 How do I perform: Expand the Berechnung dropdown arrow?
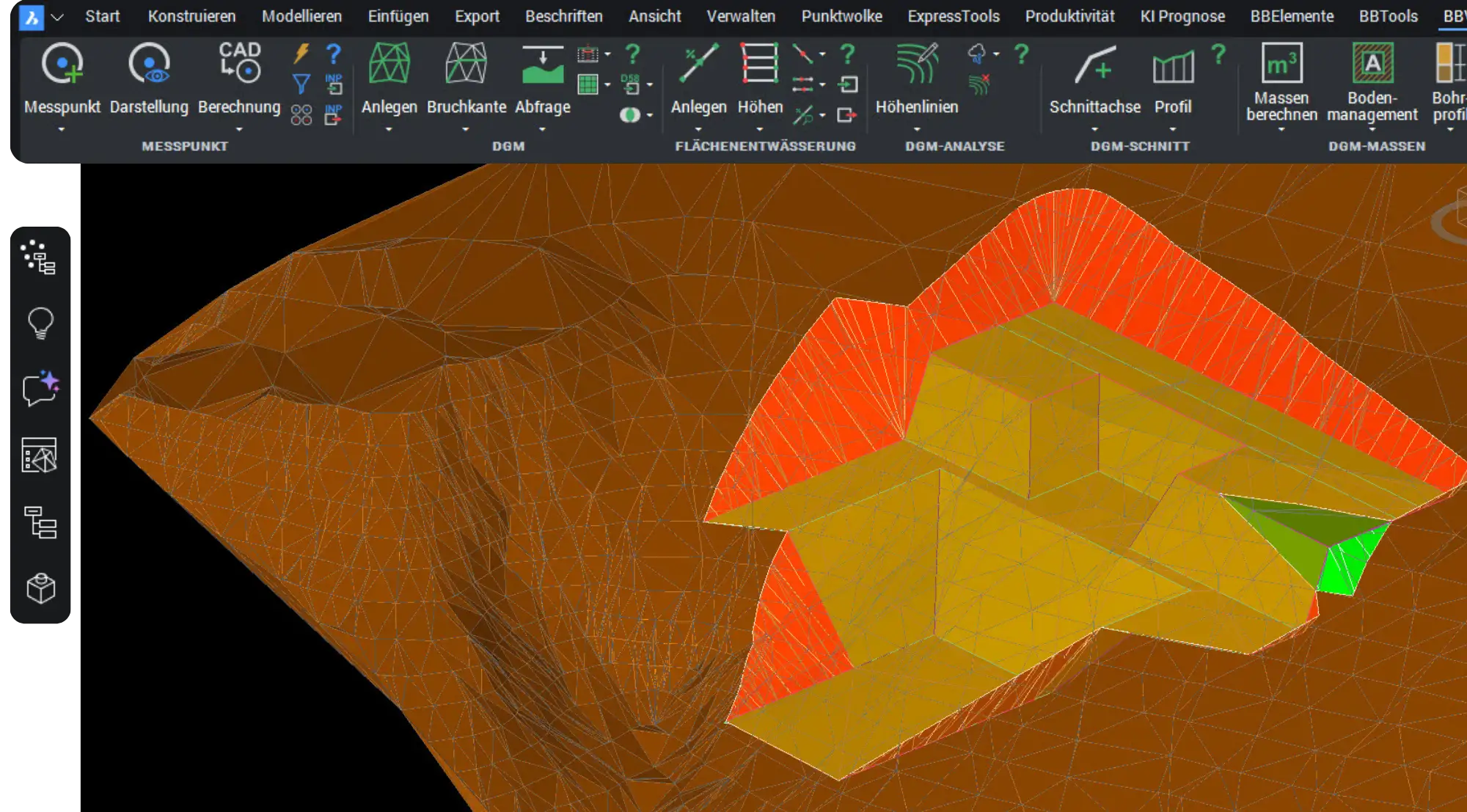coord(239,130)
